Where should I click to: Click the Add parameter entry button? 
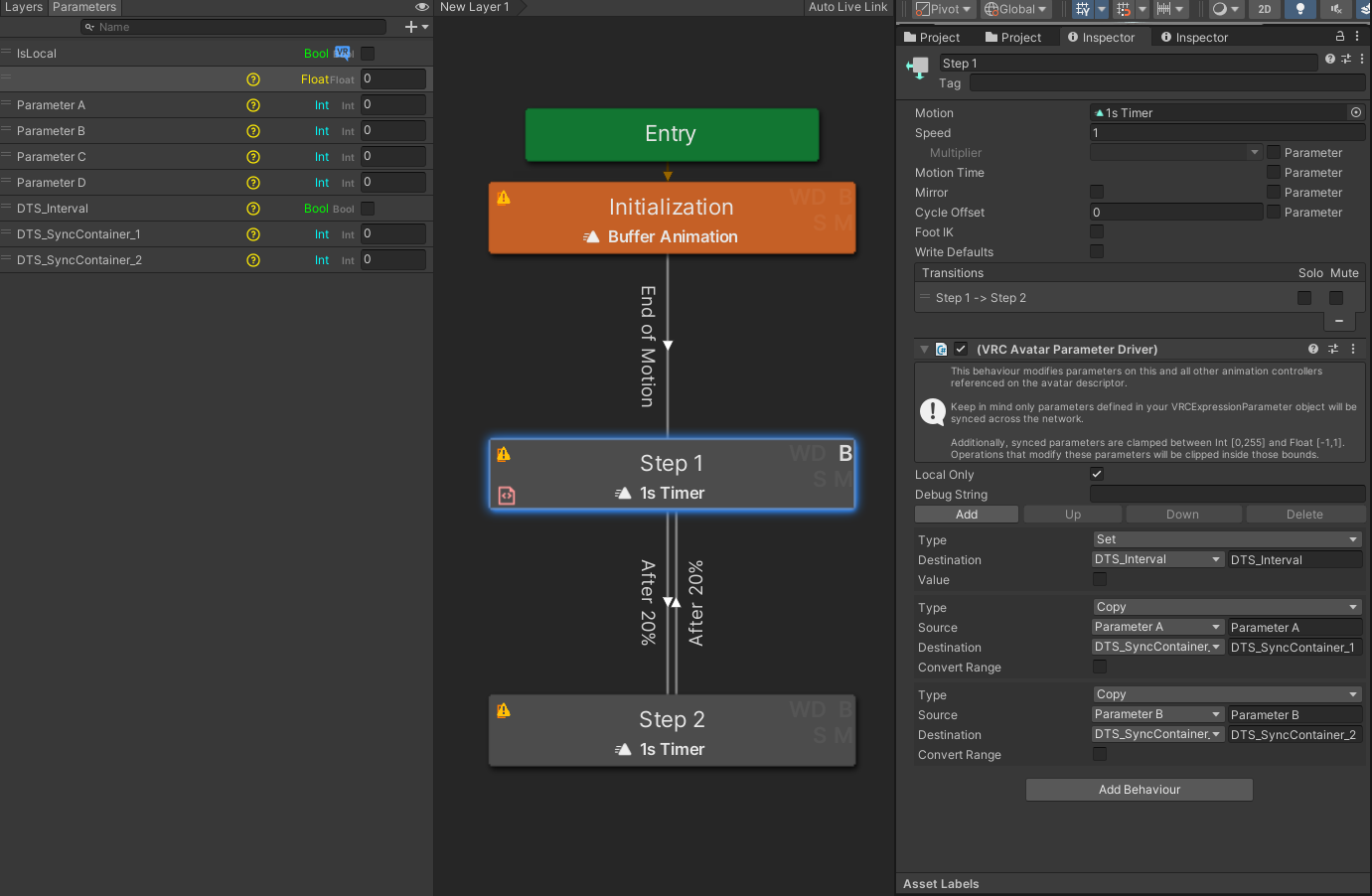(967, 514)
